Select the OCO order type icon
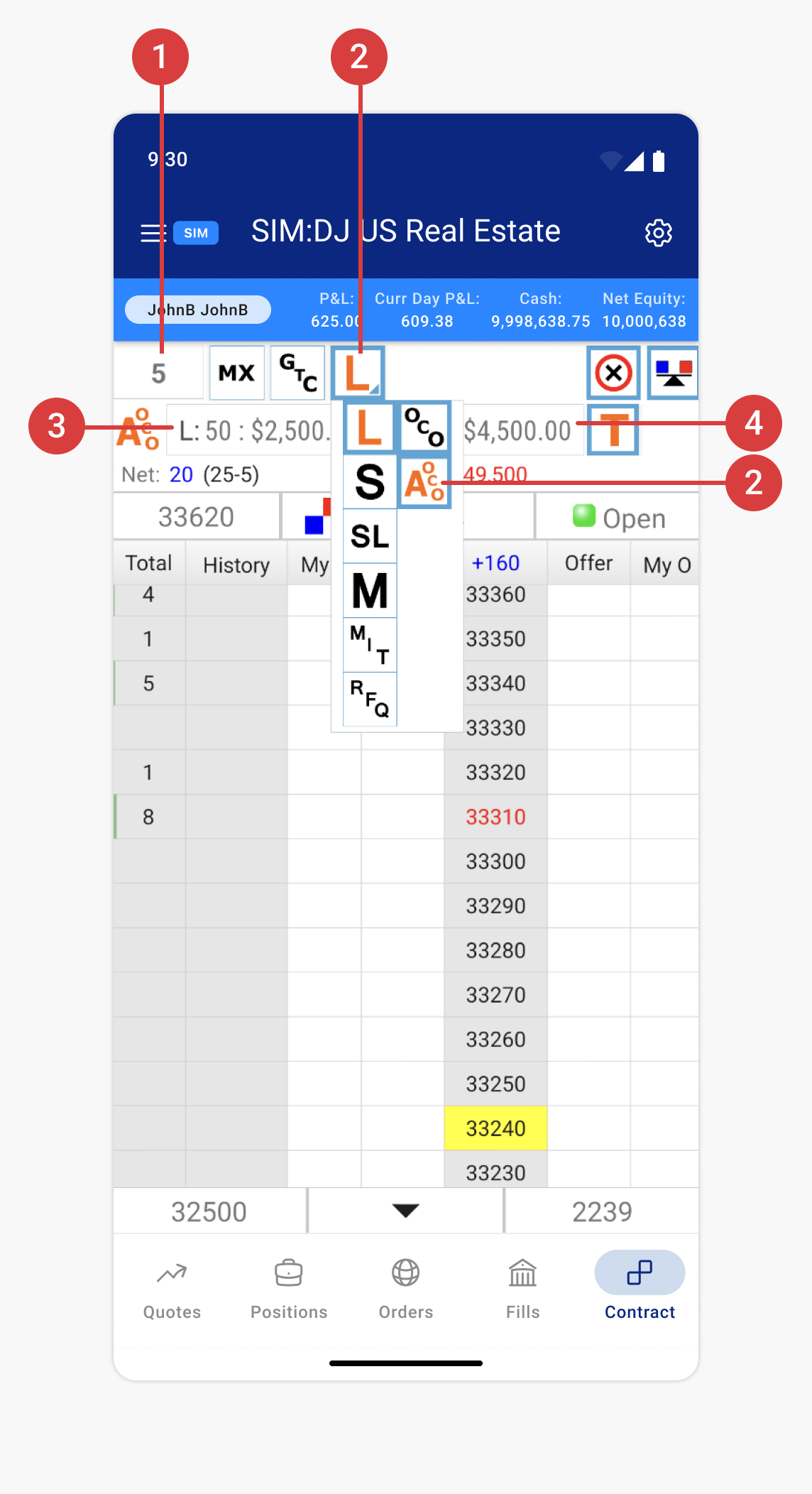 [424, 427]
